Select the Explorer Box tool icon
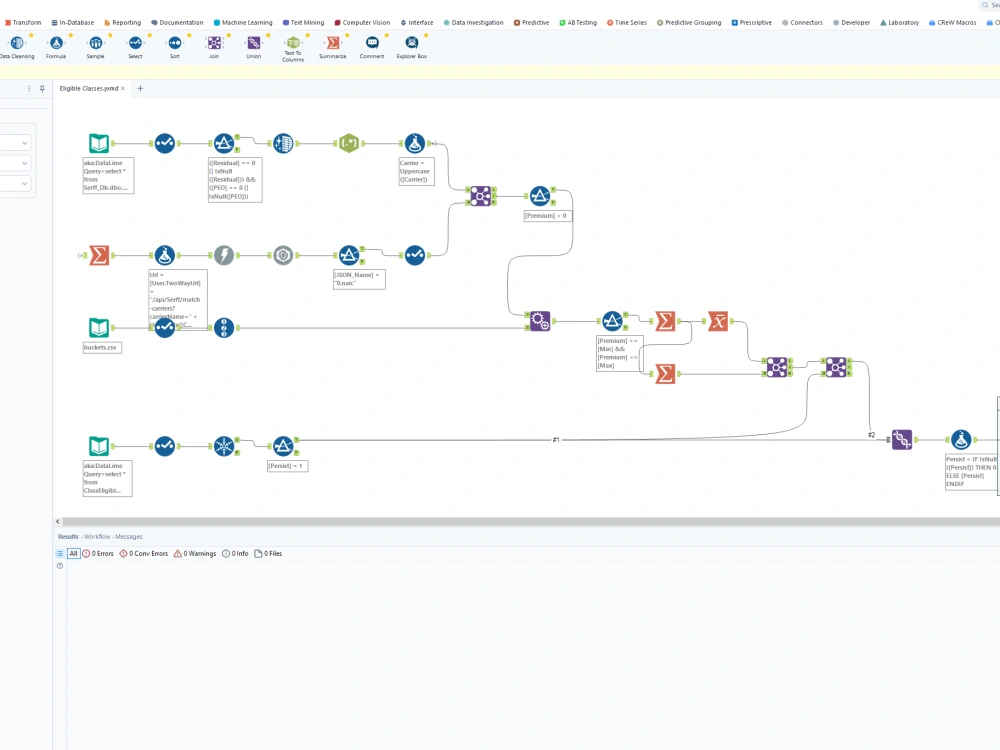 coord(411,44)
